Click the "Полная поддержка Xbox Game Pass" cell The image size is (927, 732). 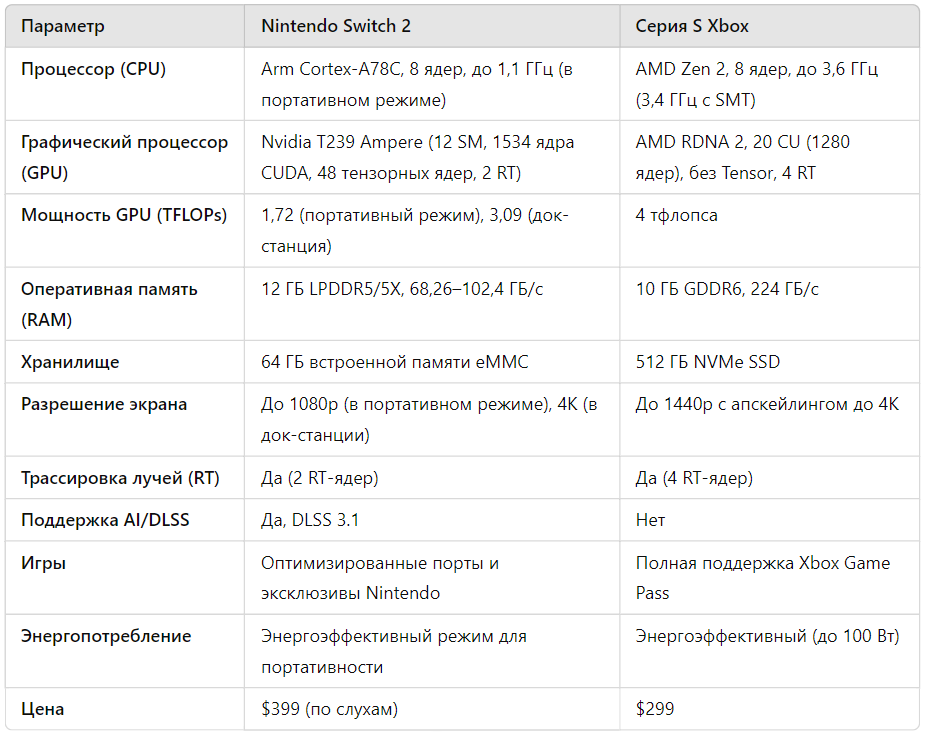[x=762, y=578]
